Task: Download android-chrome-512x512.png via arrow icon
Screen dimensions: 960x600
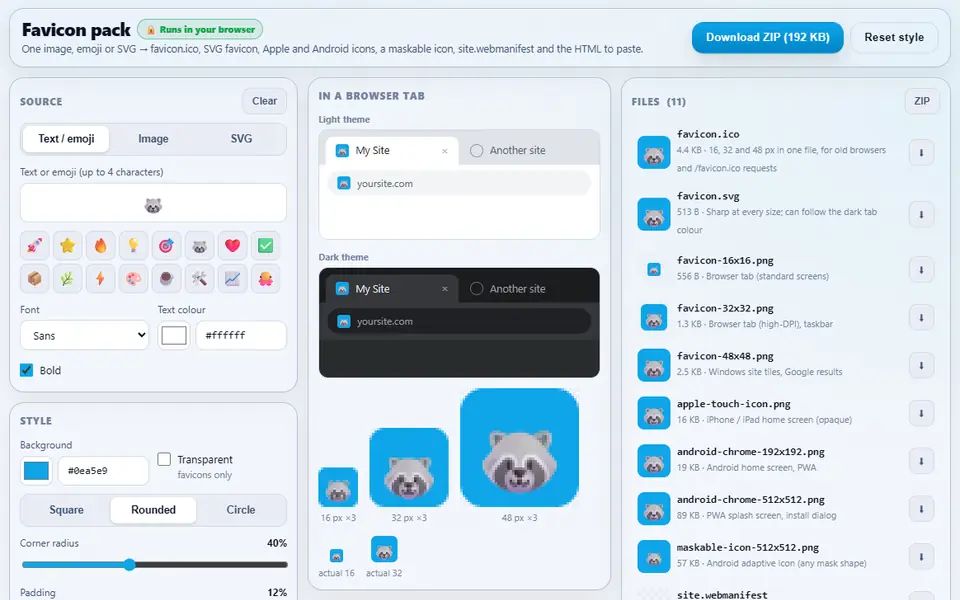Action: 921,508
